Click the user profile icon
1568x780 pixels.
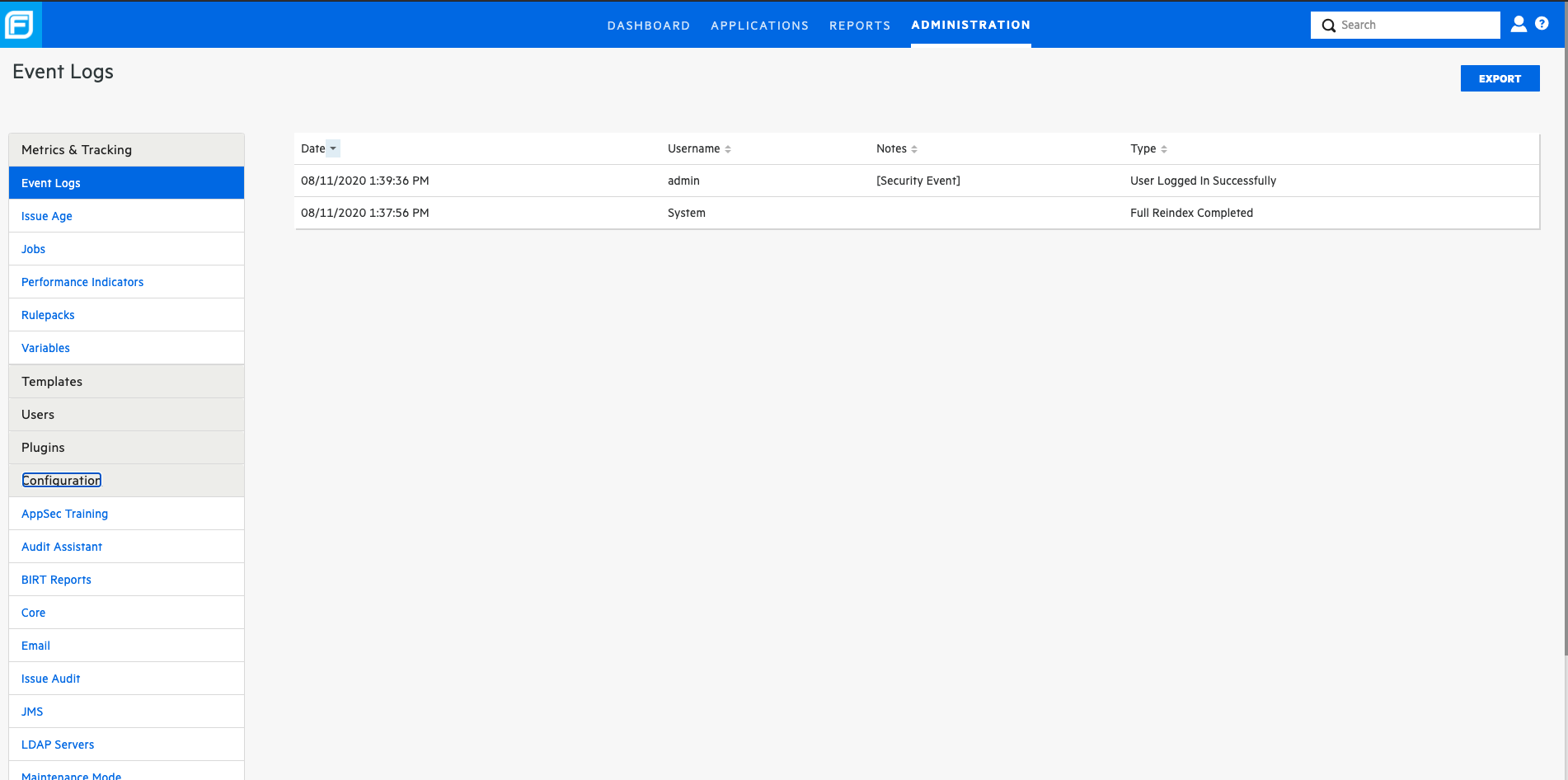1519,24
